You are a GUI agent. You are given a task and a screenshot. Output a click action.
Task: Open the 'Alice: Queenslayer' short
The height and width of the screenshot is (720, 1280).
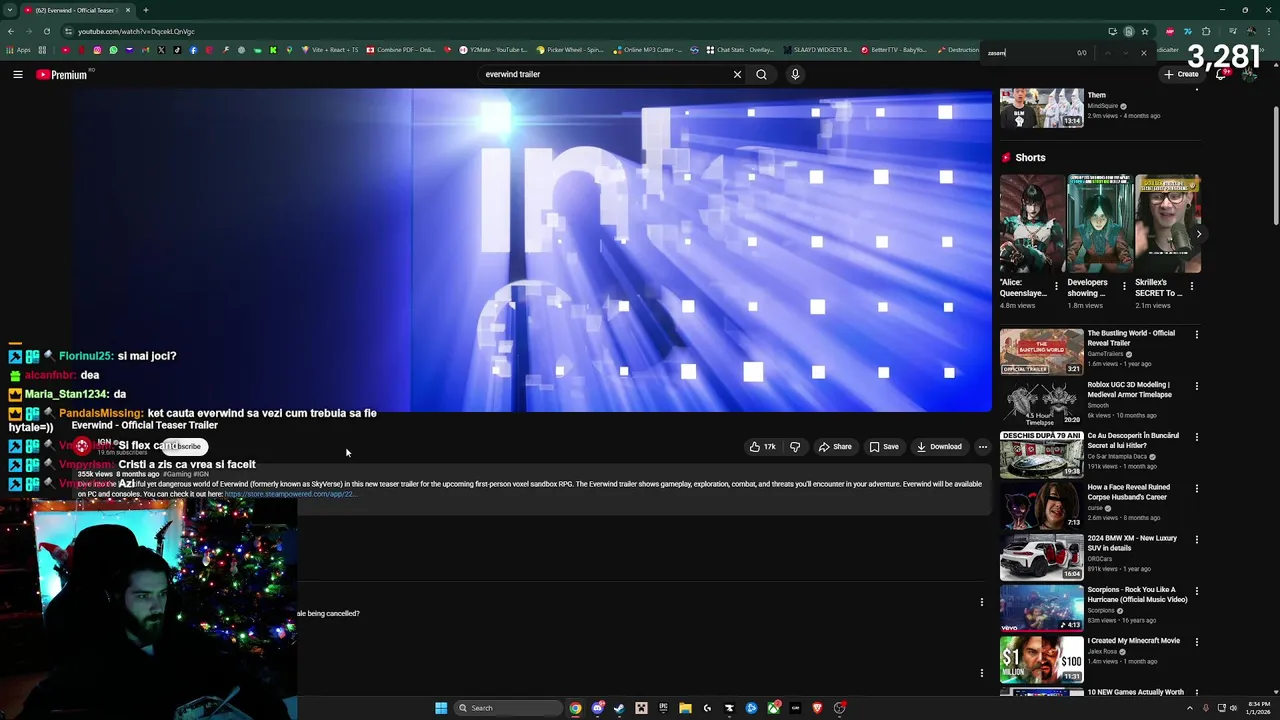(x=1032, y=224)
